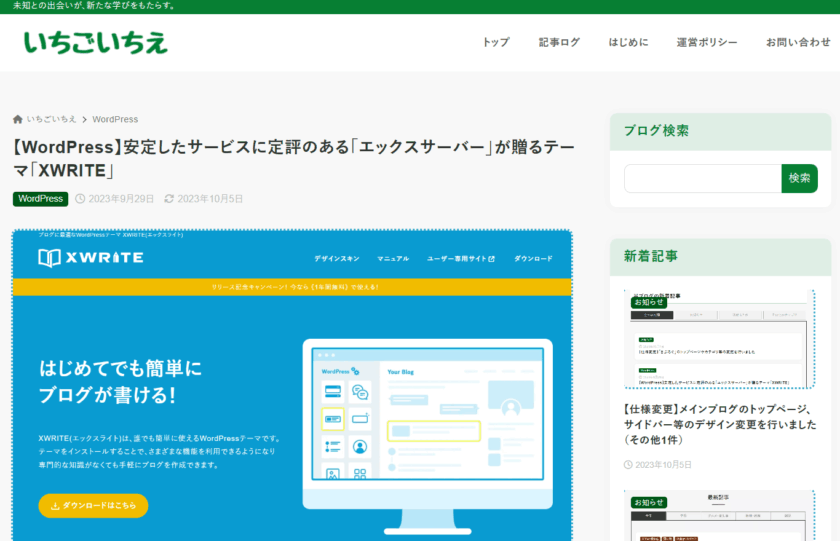840x541 pixels.
Task: Click the green 検索 button
Action: click(x=799, y=178)
